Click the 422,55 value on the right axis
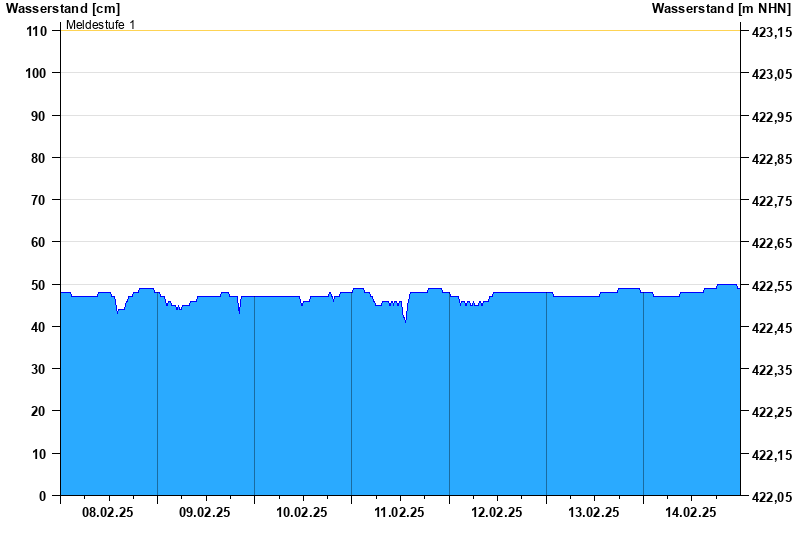This screenshot has height=550, width=800. [771, 286]
